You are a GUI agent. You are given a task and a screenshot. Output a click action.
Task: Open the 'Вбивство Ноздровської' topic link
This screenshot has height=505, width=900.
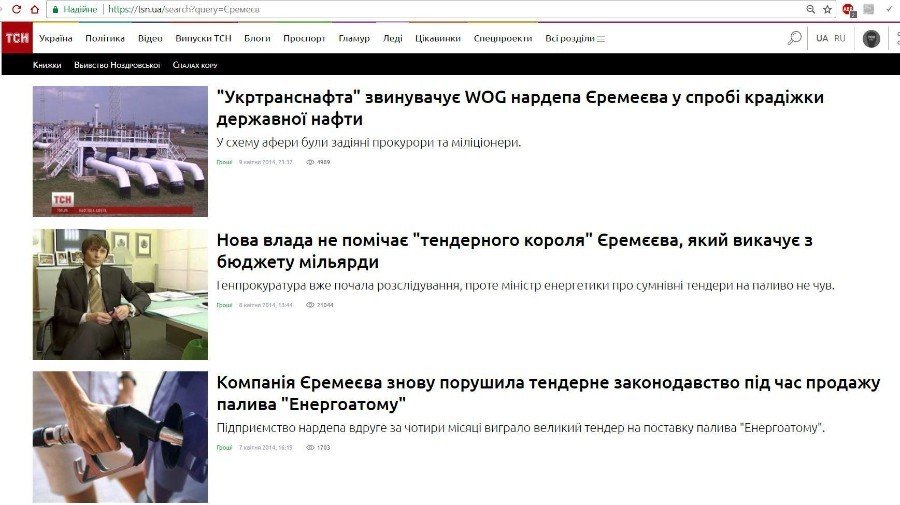[117, 65]
